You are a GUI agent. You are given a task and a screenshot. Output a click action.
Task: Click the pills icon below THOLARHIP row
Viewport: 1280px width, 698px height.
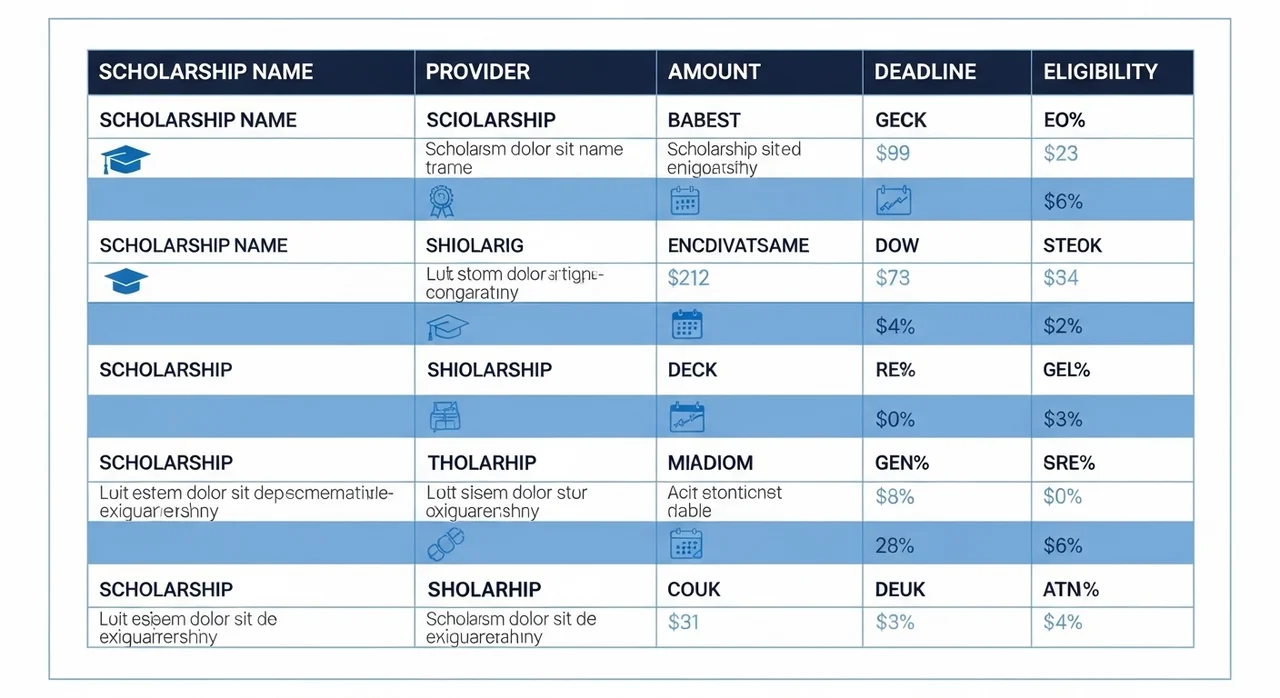[446, 544]
